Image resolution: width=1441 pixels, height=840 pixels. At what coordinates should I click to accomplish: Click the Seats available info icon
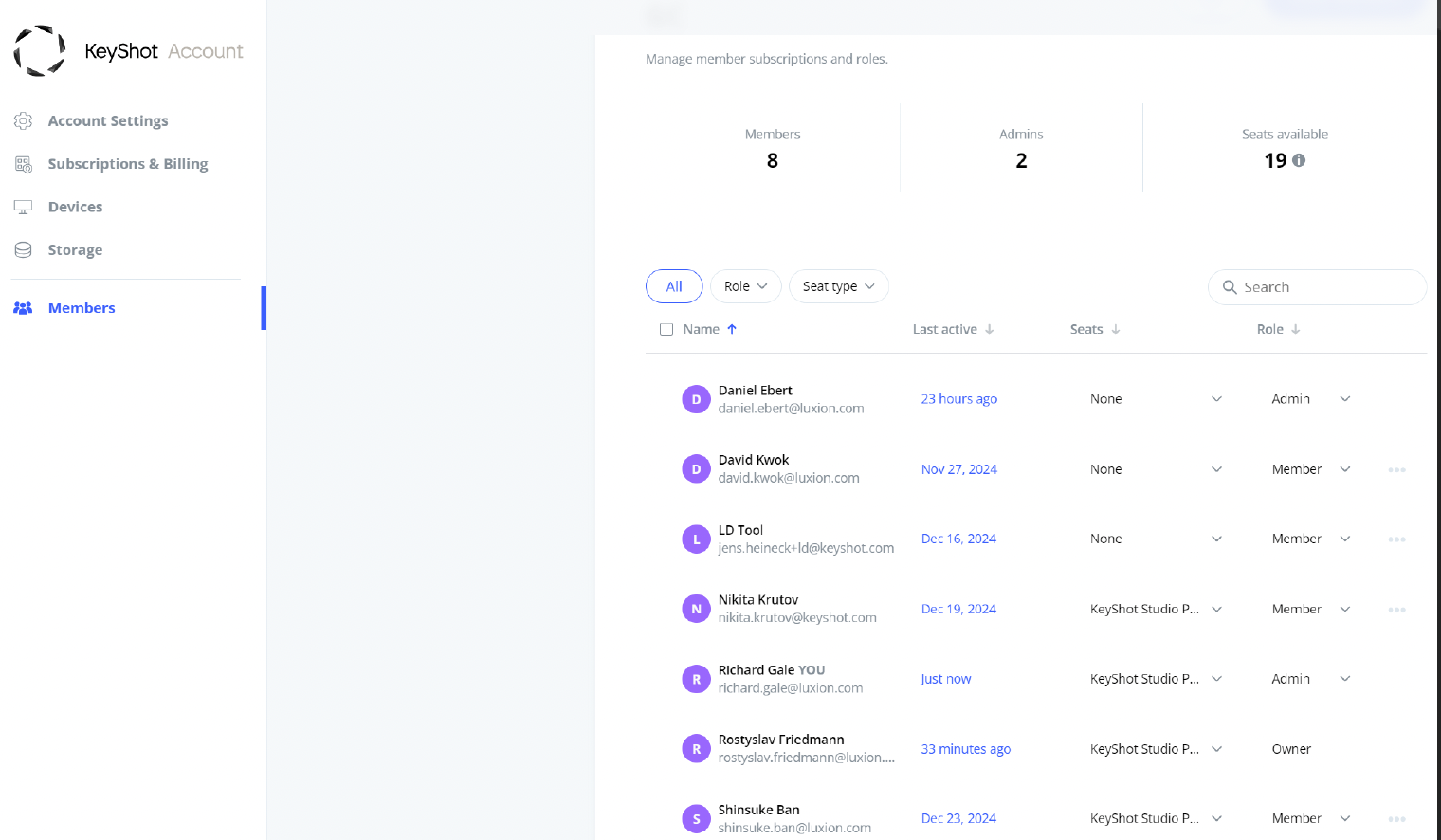click(x=1299, y=160)
